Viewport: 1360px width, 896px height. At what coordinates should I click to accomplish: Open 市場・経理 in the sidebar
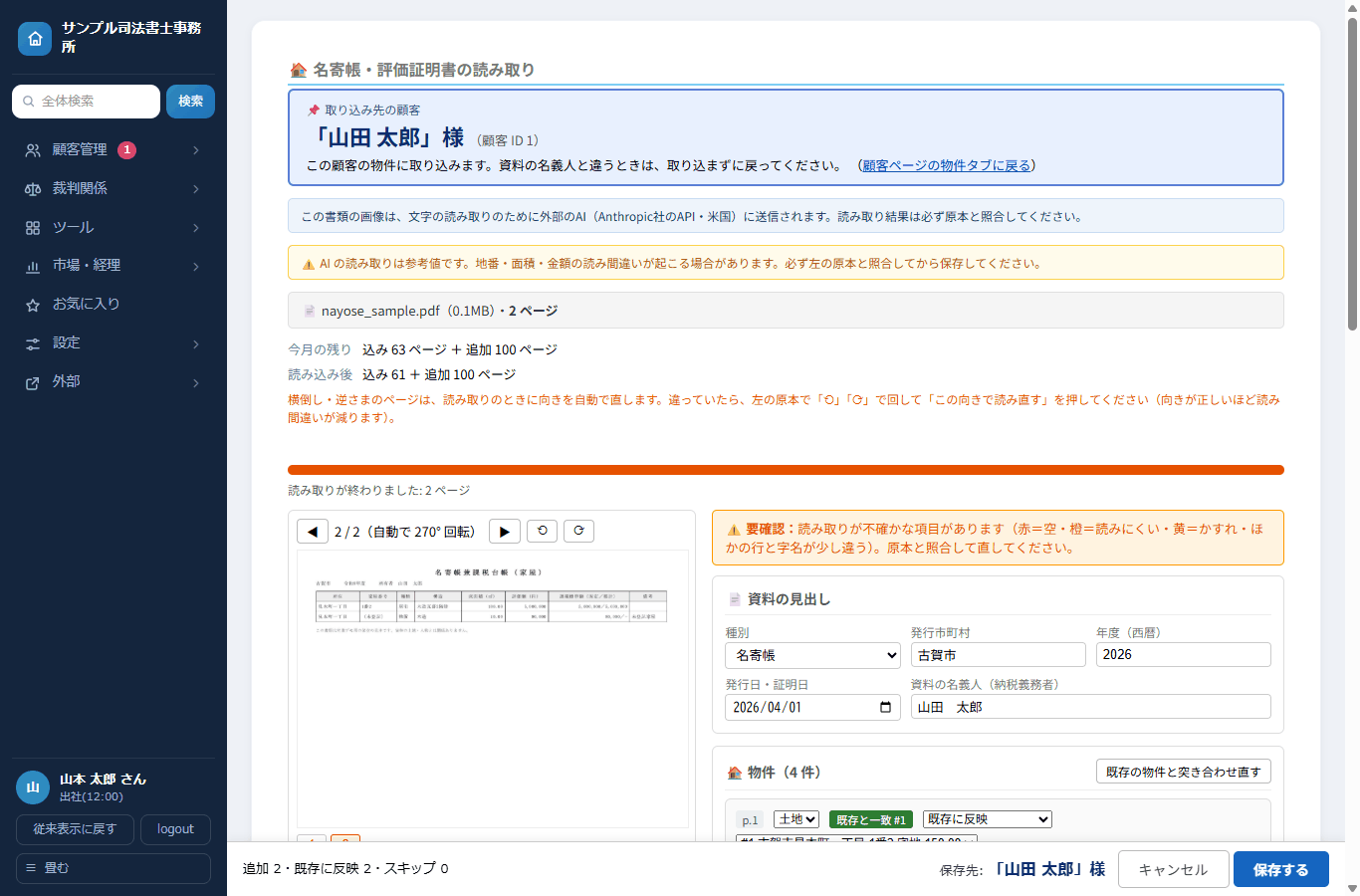pos(113,266)
